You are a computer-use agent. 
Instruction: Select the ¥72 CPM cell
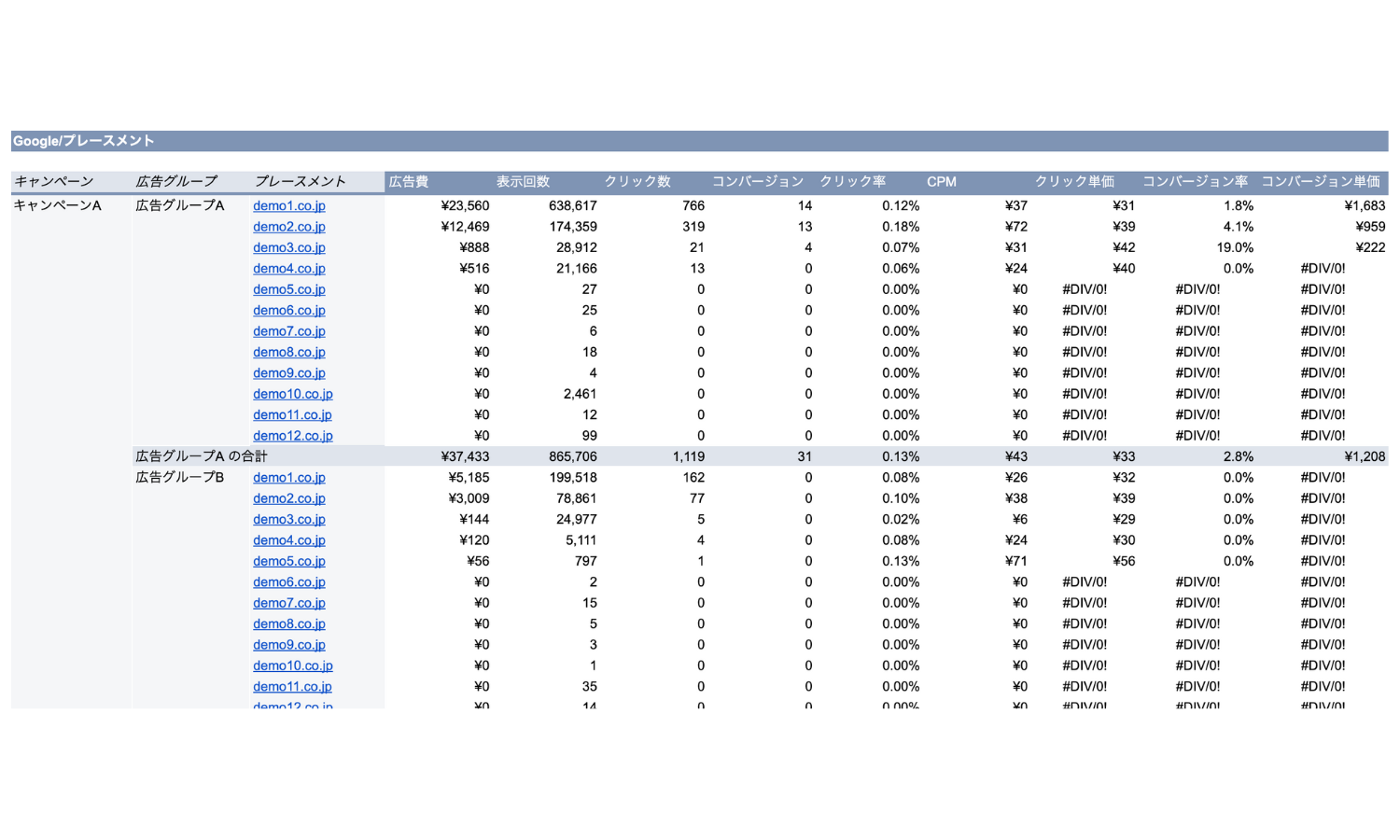click(1016, 227)
